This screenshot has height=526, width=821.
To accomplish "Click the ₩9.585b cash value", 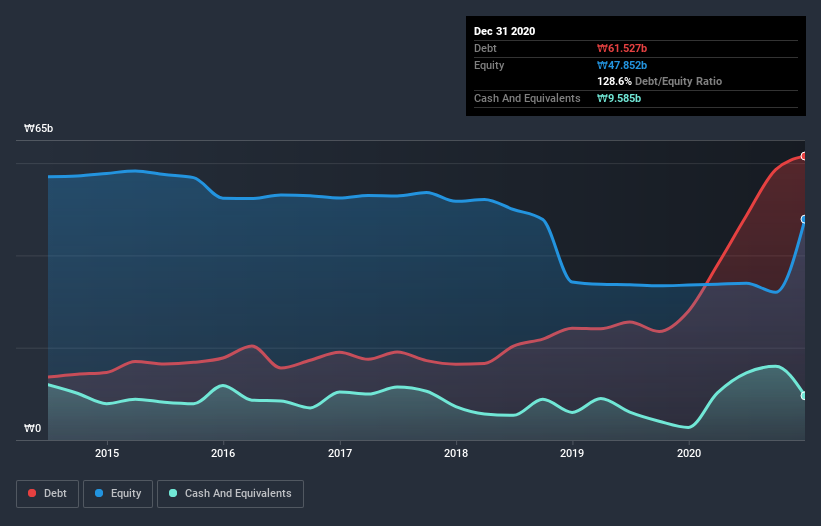I will pyautogui.click(x=619, y=98).
